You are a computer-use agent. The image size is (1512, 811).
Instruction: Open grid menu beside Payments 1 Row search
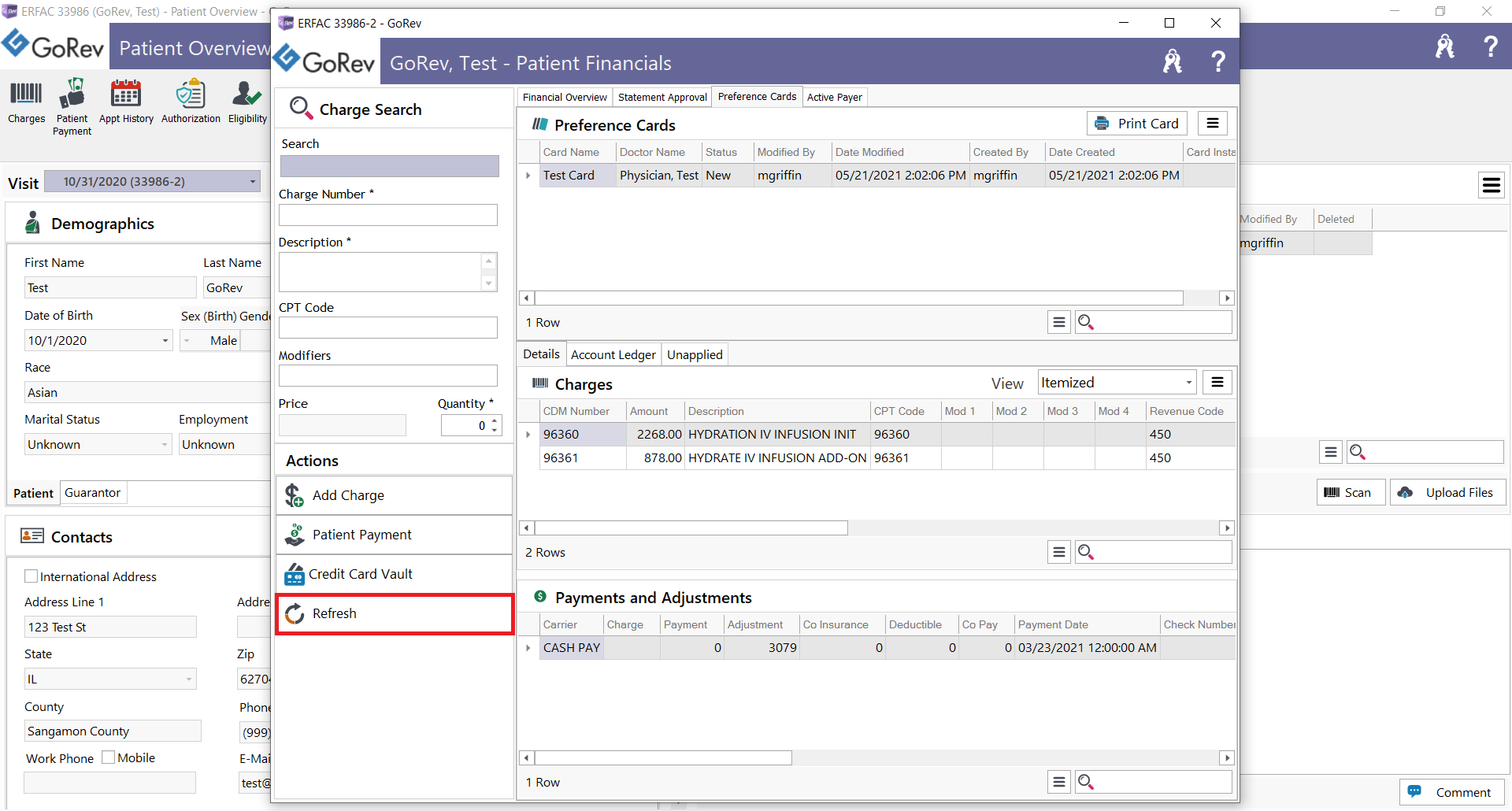coord(1059,782)
